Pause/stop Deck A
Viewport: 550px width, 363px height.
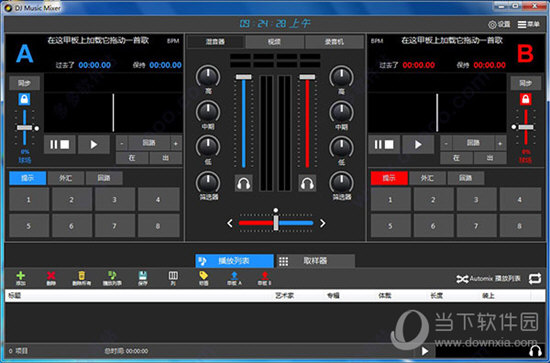pos(60,144)
